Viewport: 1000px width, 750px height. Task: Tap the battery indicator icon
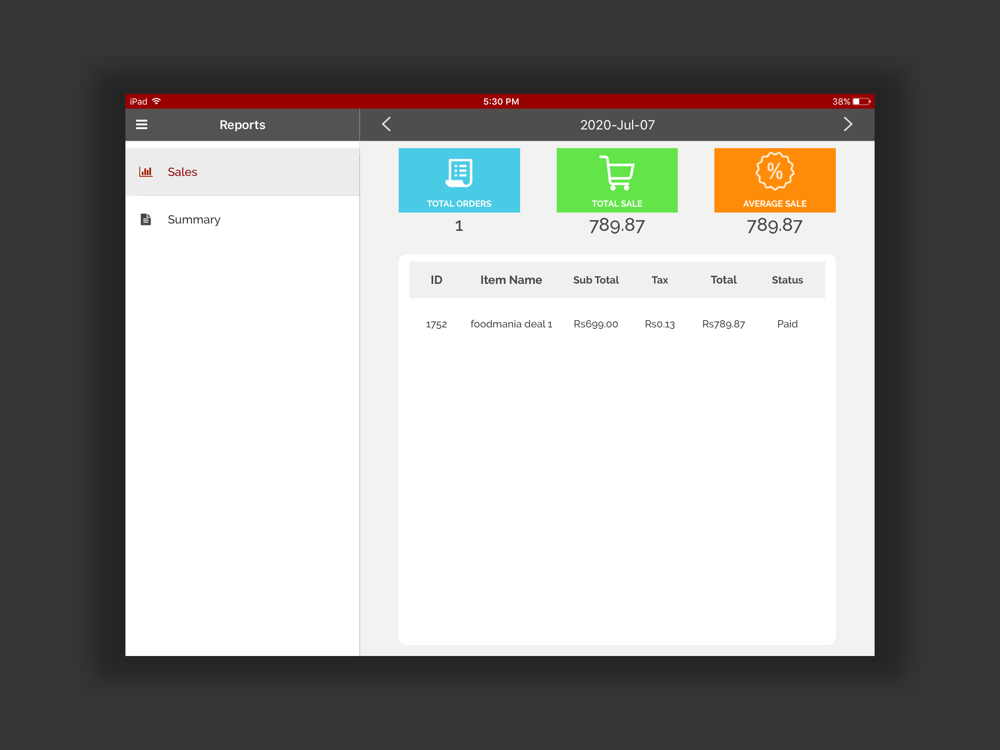862,101
